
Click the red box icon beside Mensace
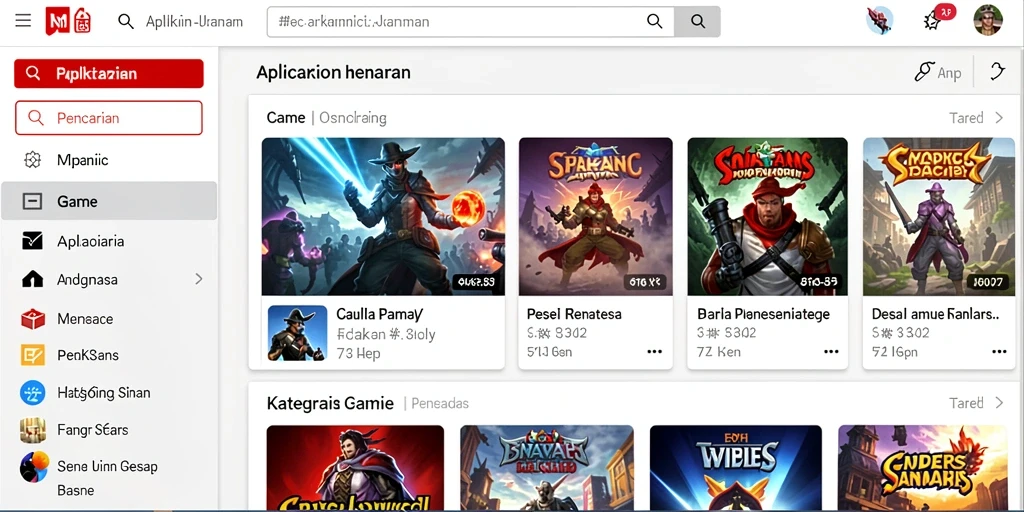point(33,319)
